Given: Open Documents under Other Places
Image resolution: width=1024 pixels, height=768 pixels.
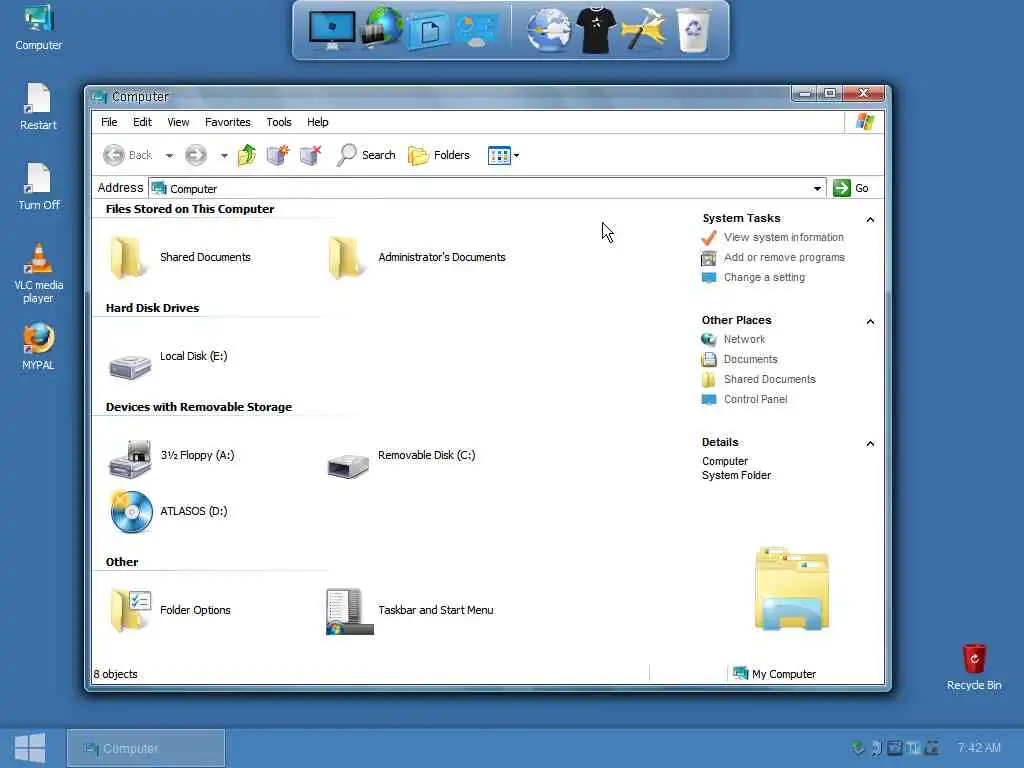Looking at the screenshot, I should point(740,359).
